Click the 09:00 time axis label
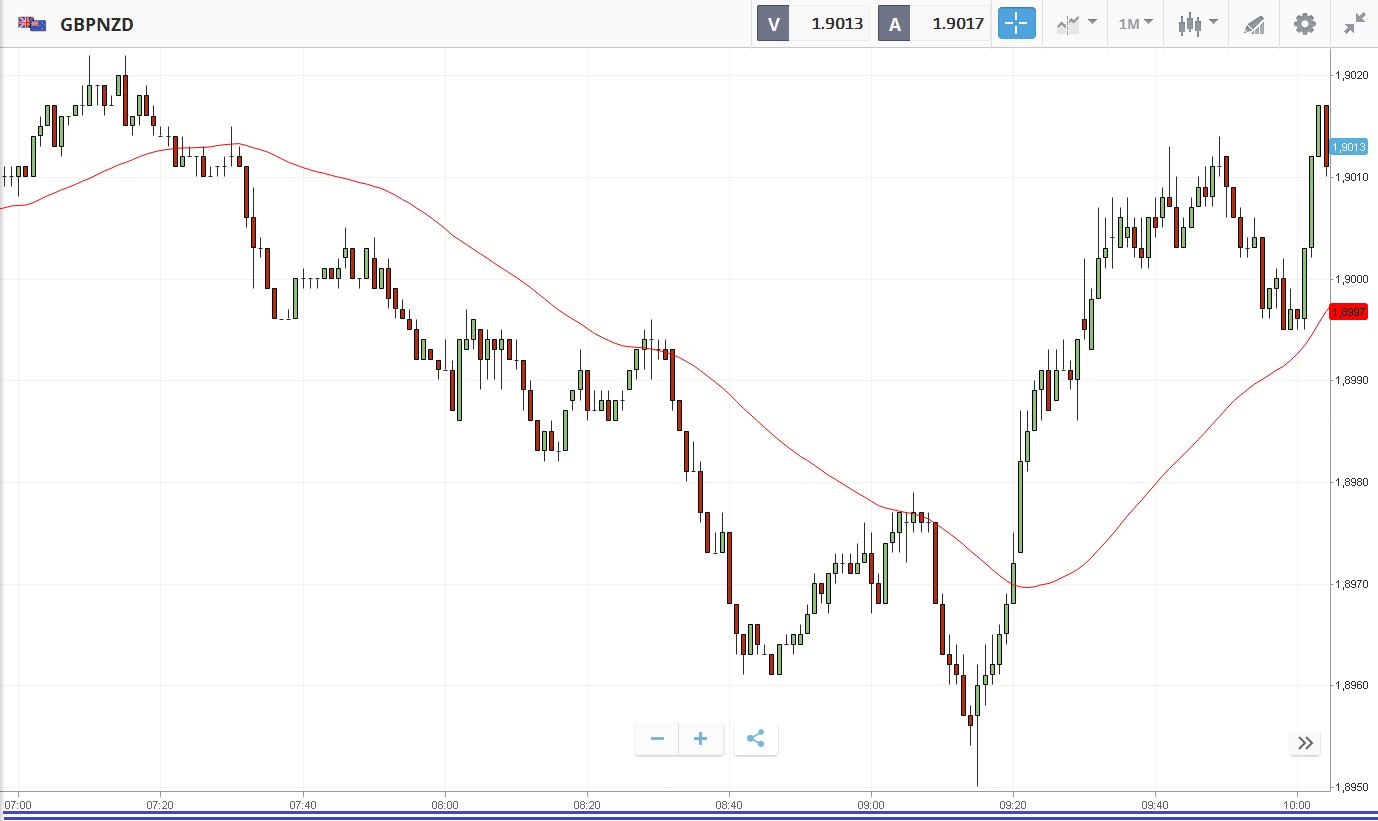The width and height of the screenshot is (1378, 821). click(871, 805)
